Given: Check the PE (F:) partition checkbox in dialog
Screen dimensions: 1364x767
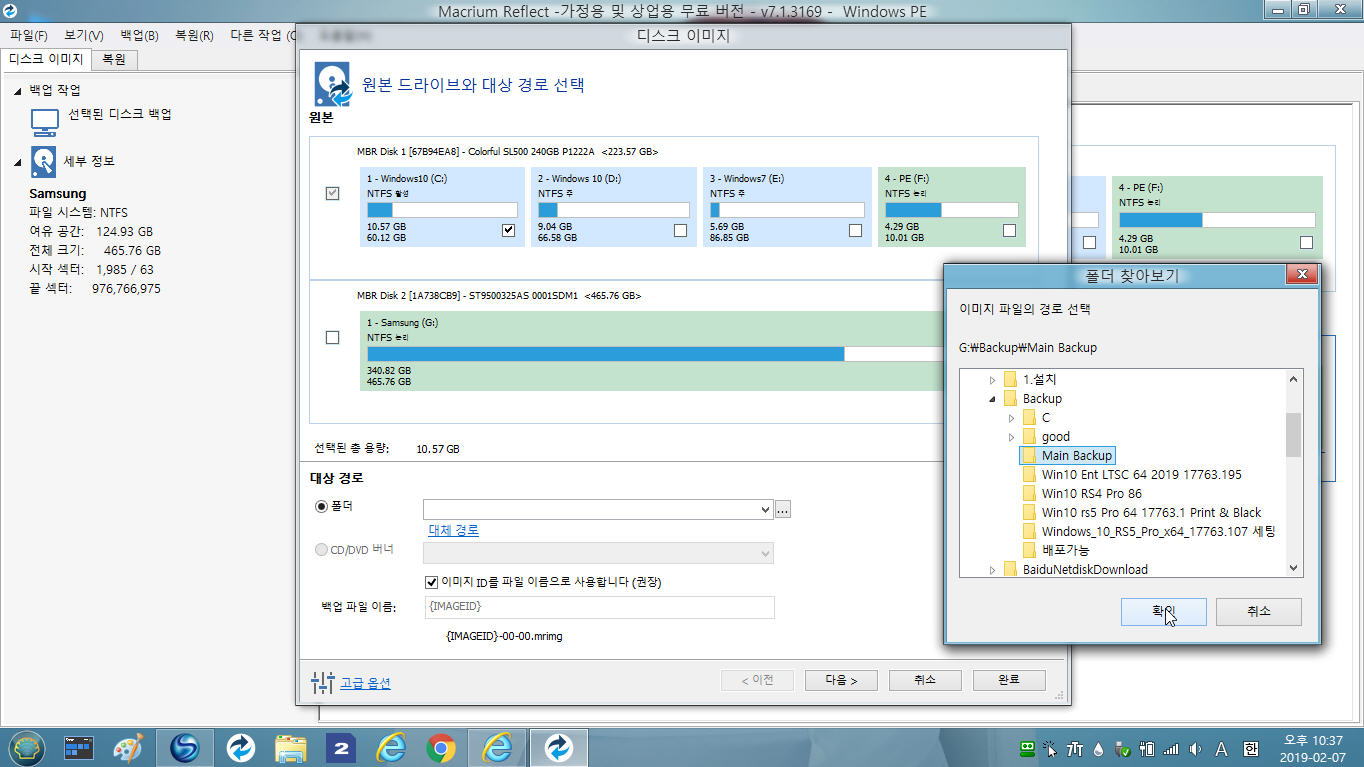Looking at the screenshot, I should pyautogui.click(x=1009, y=230).
